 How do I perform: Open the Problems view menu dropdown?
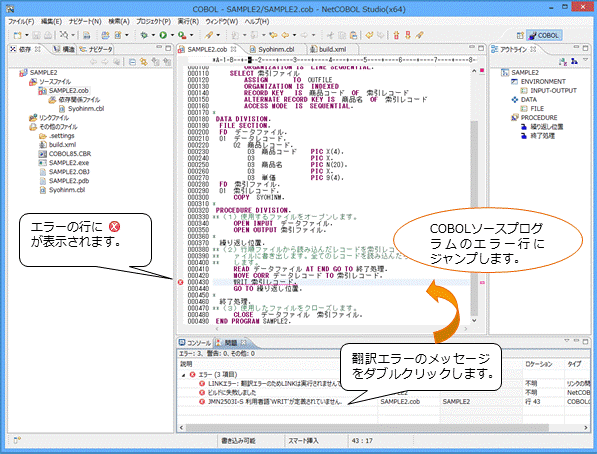pyautogui.click(x=567, y=341)
